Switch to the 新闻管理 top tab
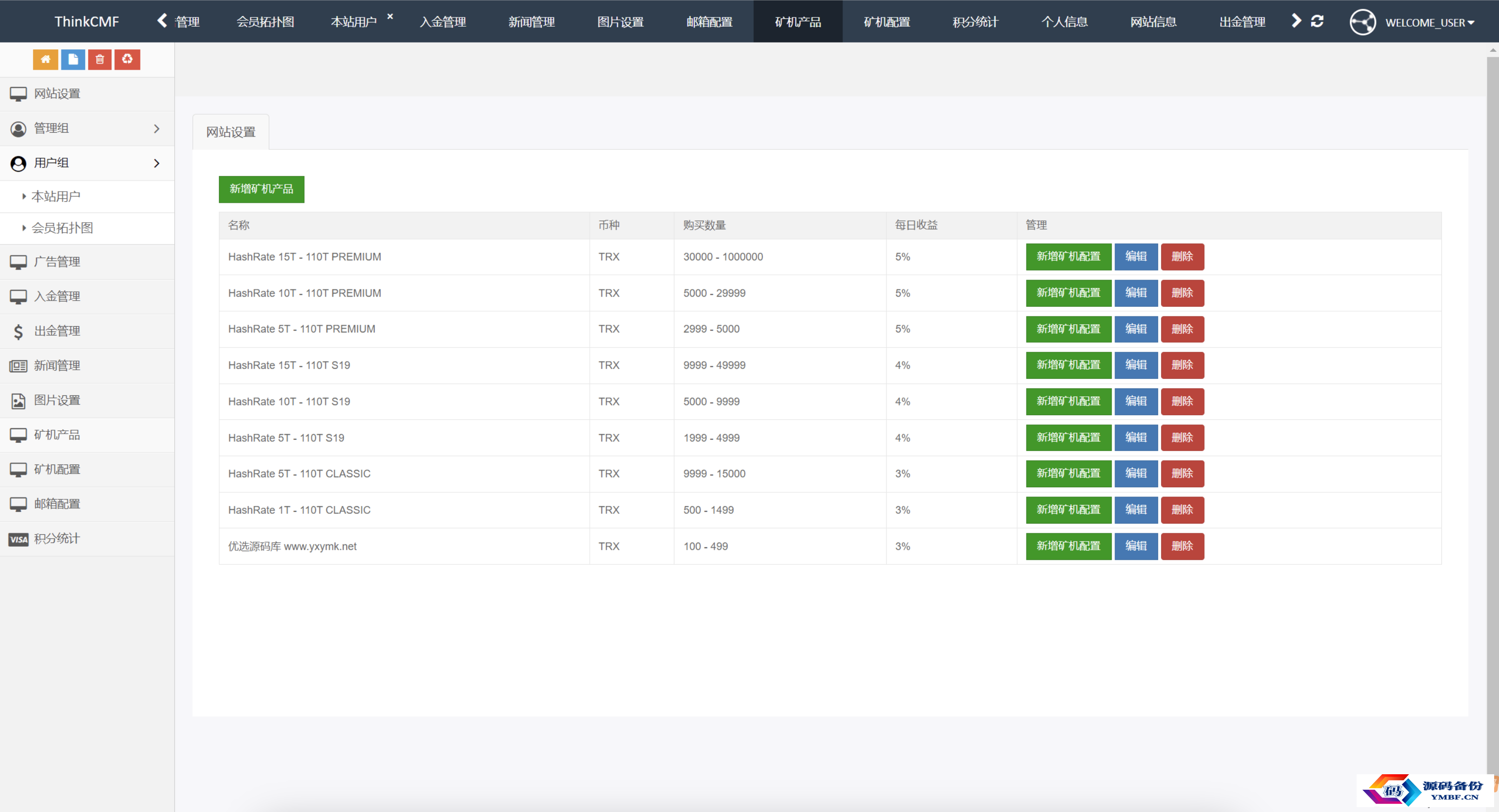Viewport: 1499px width, 812px height. 532,22
